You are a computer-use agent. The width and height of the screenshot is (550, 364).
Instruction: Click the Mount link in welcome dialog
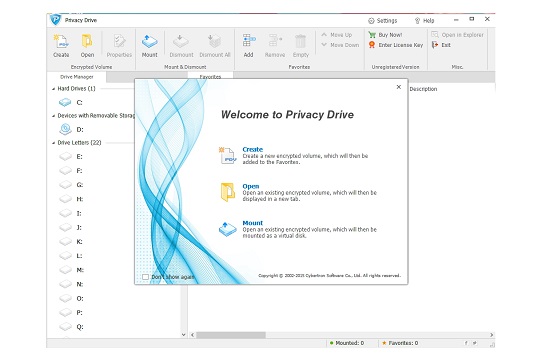(x=253, y=223)
